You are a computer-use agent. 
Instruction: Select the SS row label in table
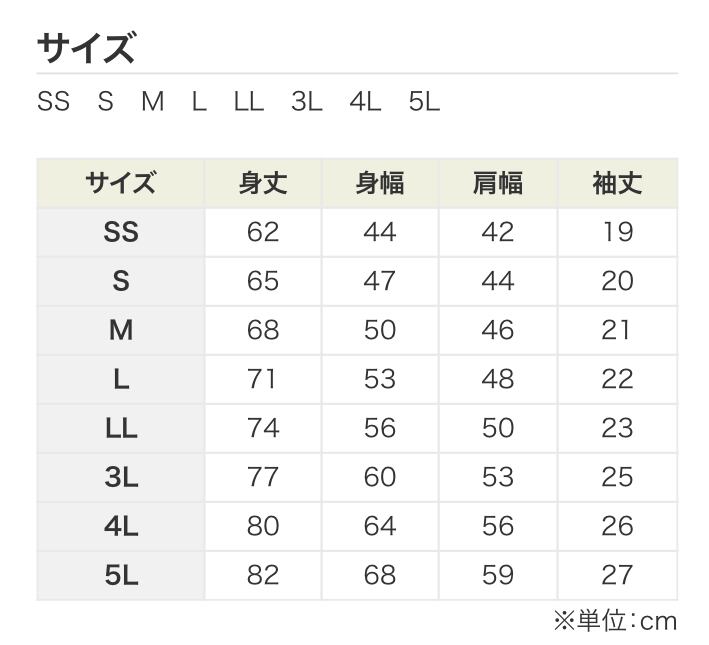point(121,233)
